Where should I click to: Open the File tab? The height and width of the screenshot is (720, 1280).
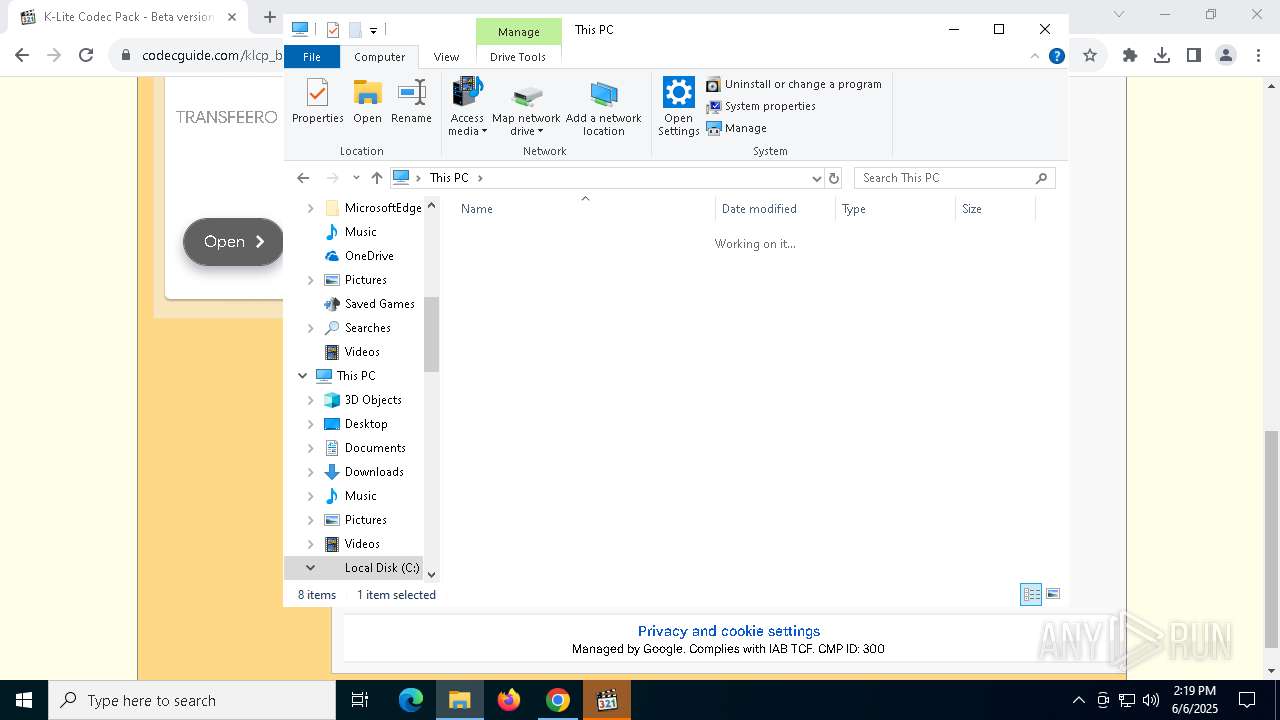pyautogui.click(x=312, y=57)
